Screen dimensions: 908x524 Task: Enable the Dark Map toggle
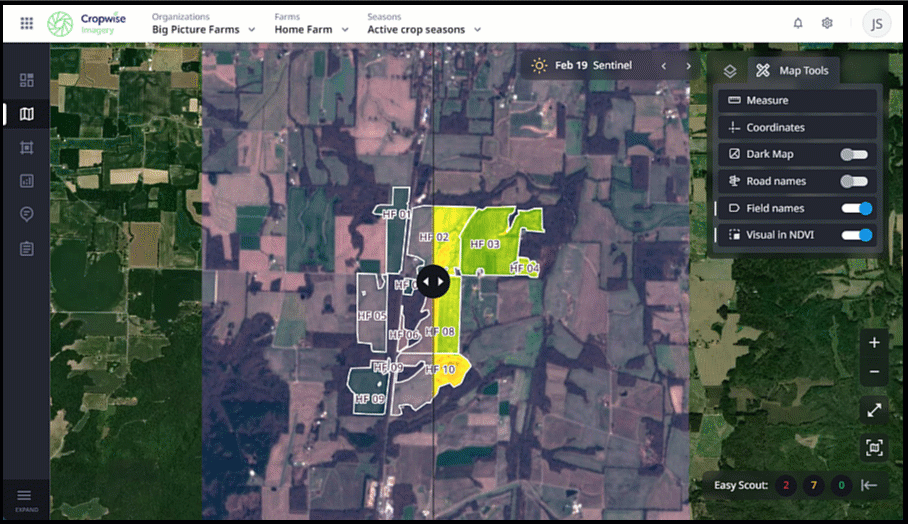853,155
